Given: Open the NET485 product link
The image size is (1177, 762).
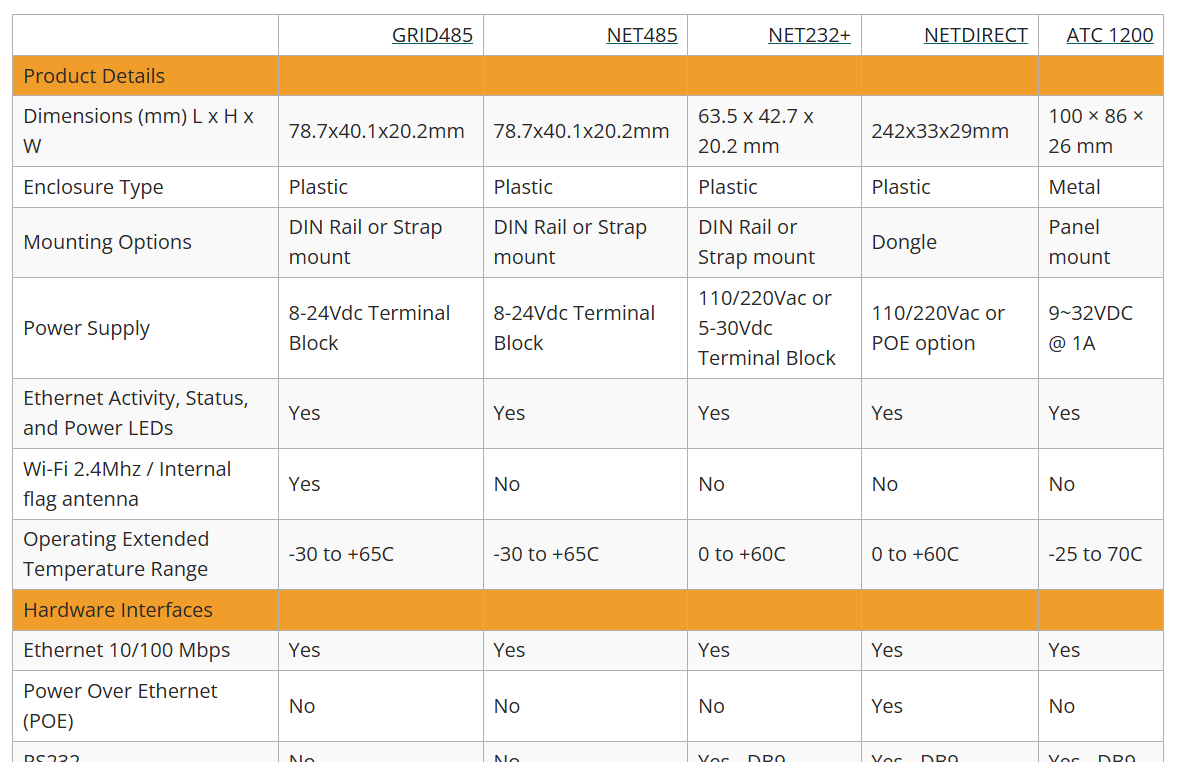Looking at the screenshot, I should click(x=642, y=35).
